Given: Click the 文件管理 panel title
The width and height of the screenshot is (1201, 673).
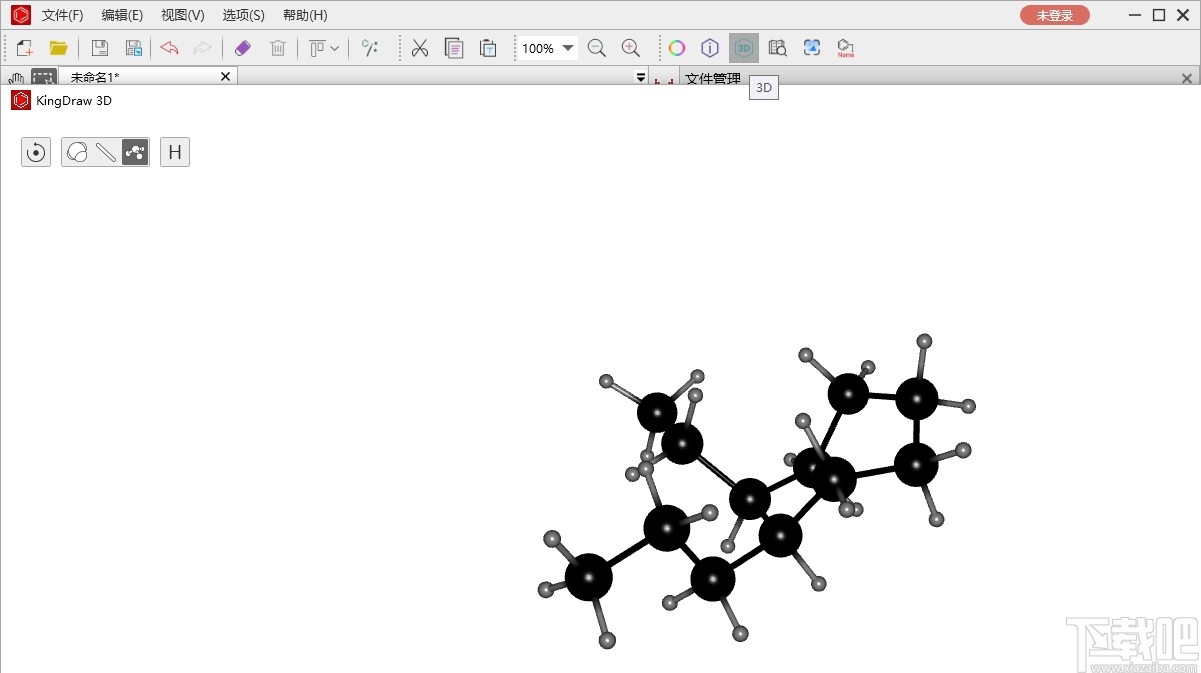Looking at the screenshot, I should click(713, 78).
